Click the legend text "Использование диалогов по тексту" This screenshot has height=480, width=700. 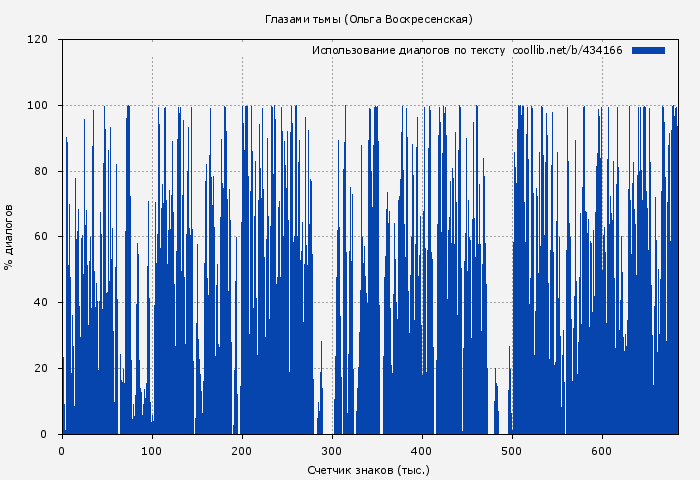(x=408, y=50)
